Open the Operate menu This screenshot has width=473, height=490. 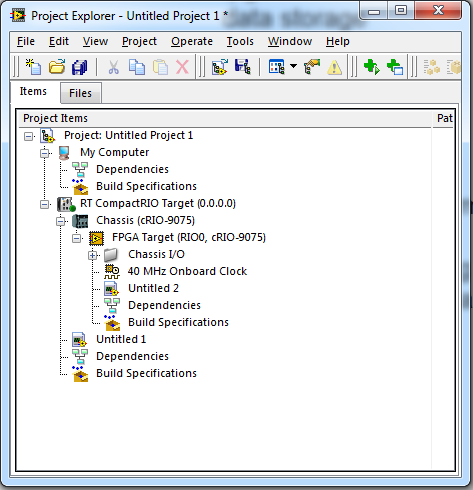(x=192, y=41)
